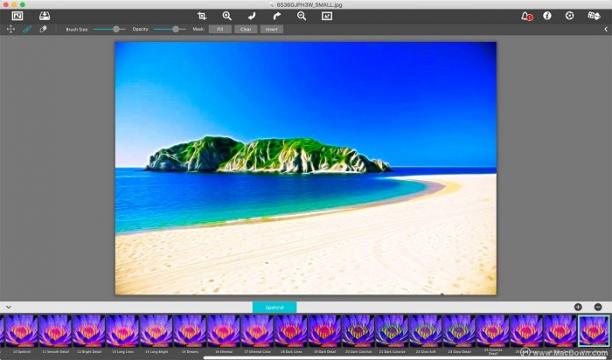The image size is (612, 360).
Task: Select the mask Brush tool
Action: pos(27,29)
